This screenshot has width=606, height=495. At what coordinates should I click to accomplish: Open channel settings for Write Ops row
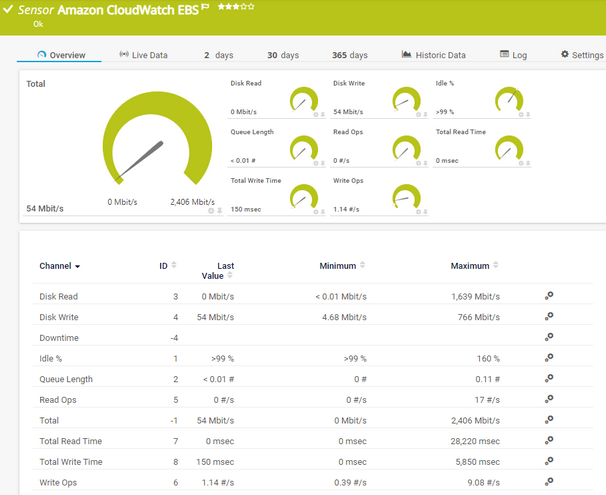(549, 482)
